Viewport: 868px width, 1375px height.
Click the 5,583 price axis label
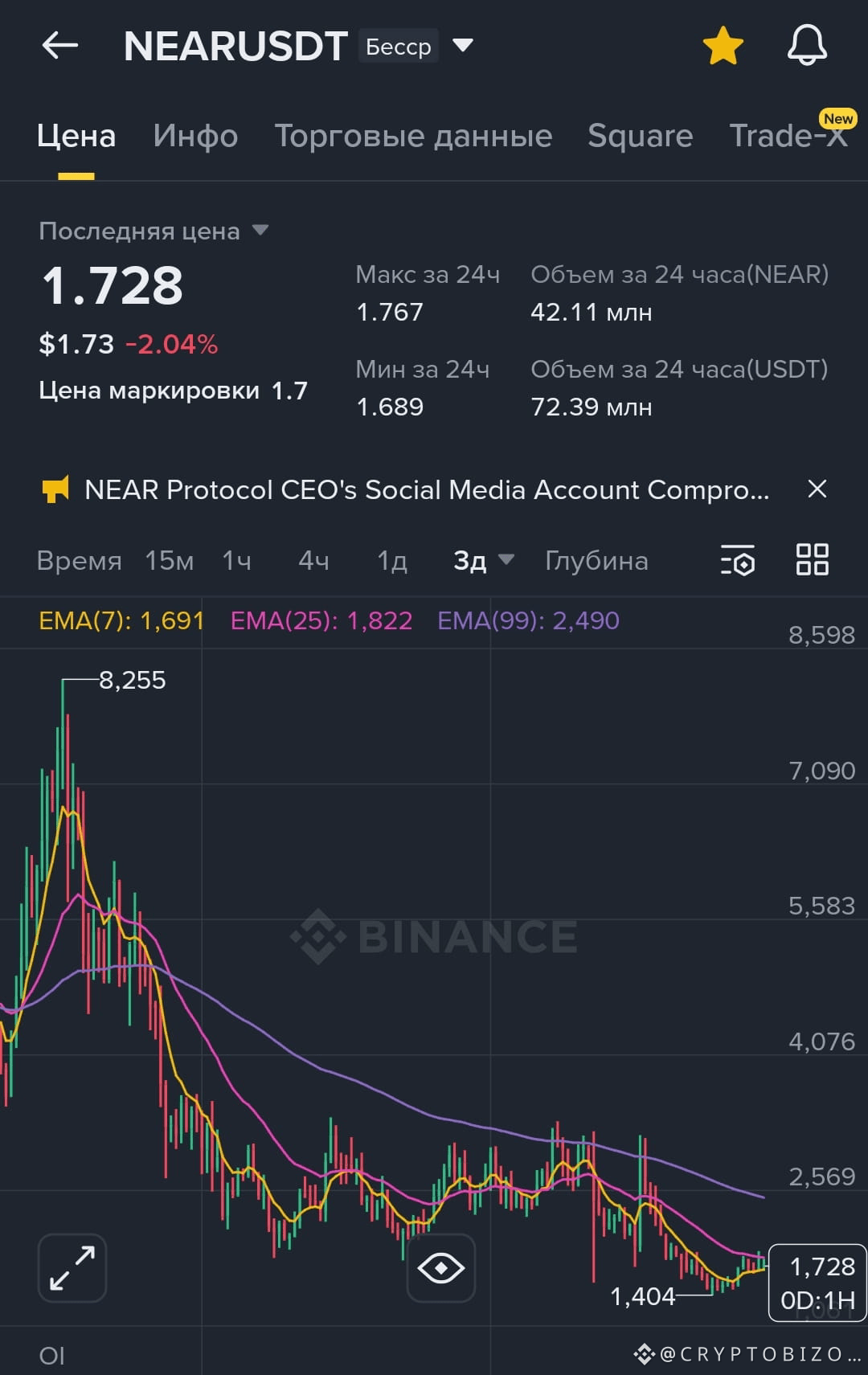click(x=821, y=906)
